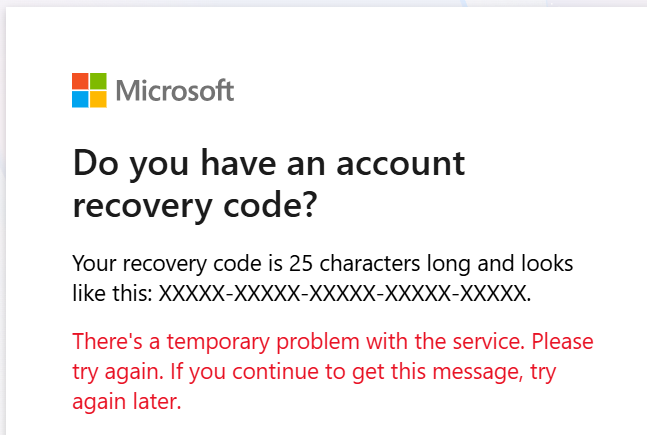
Task: Click the XXXXX-XXXXX sample code format text
Action: pos(345,294)
